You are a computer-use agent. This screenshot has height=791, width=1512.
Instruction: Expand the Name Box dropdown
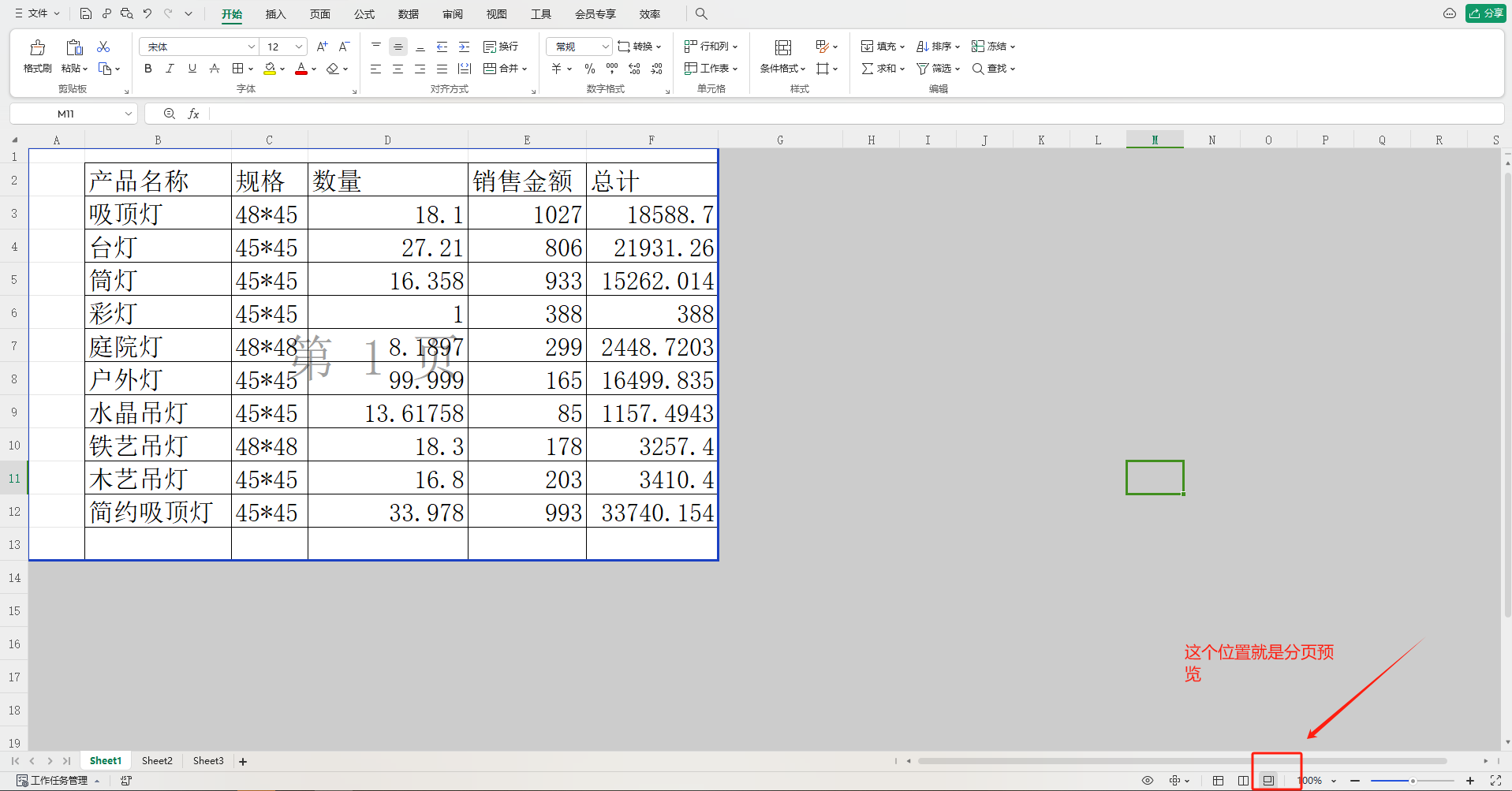pos(129,114)
